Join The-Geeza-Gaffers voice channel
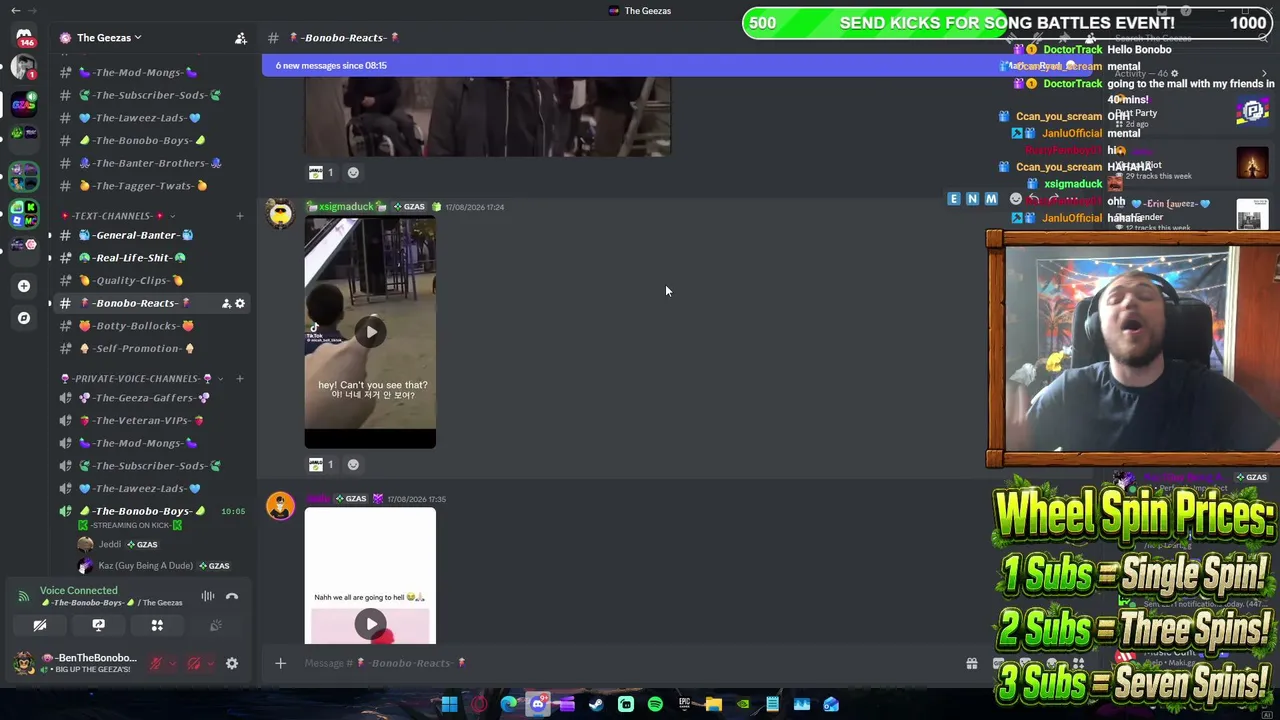1280x720 pixels. (150, 398)
